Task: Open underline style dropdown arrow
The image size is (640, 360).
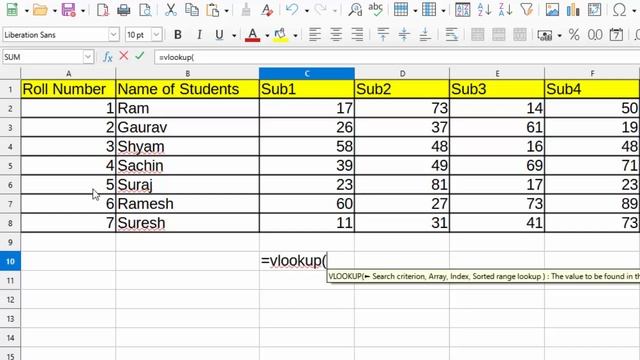Action: (x=234, y=36)
